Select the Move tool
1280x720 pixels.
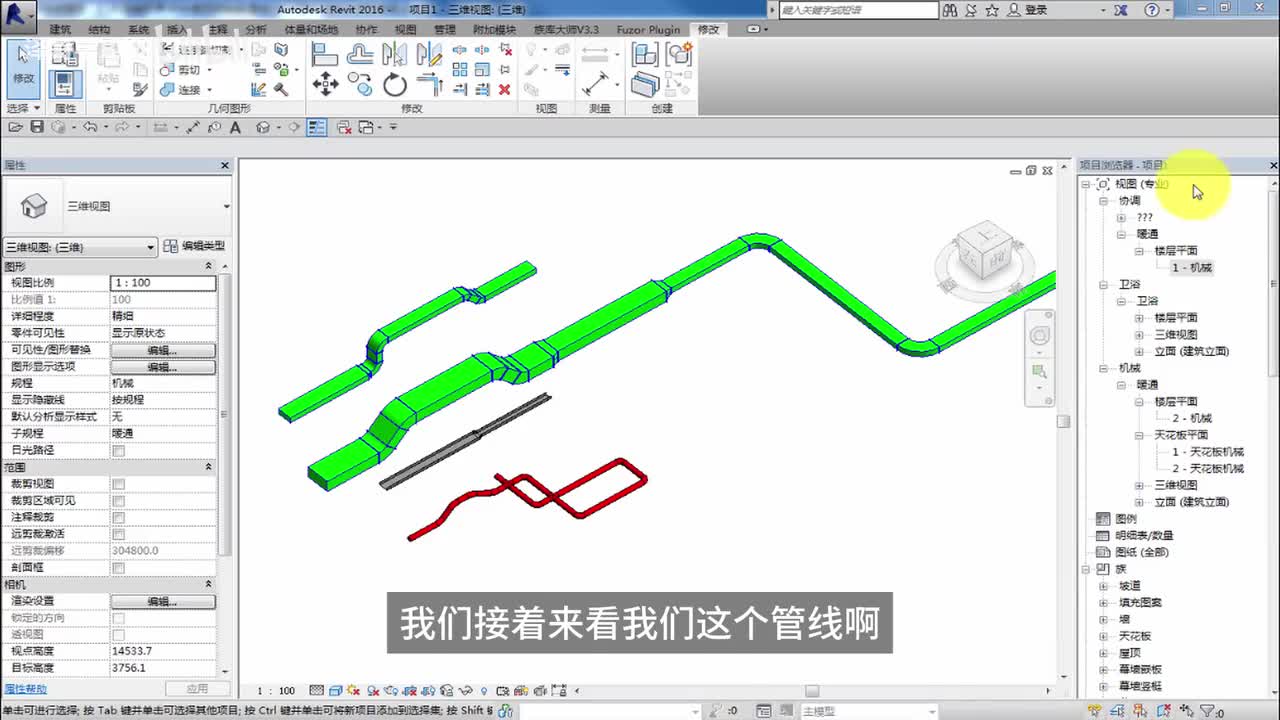[x=325, y=85]
